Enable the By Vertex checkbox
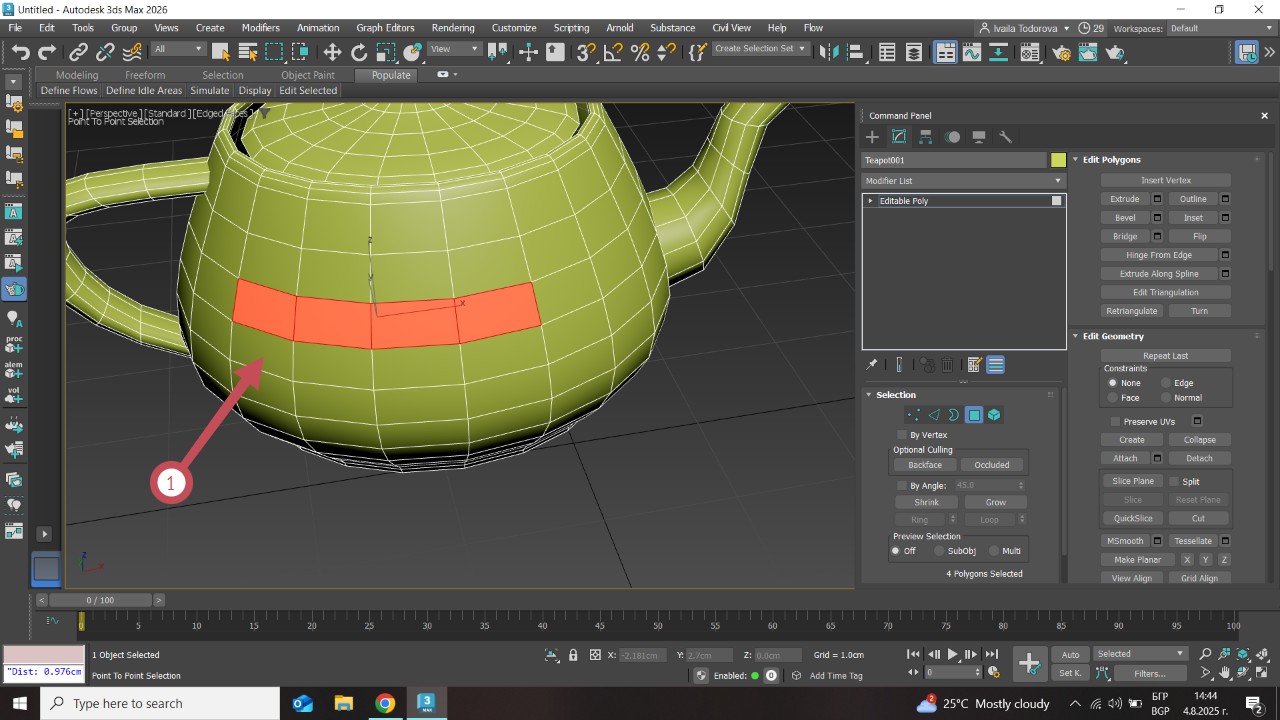This screenshot has width=1280, height=720. (x=902, y=435)
